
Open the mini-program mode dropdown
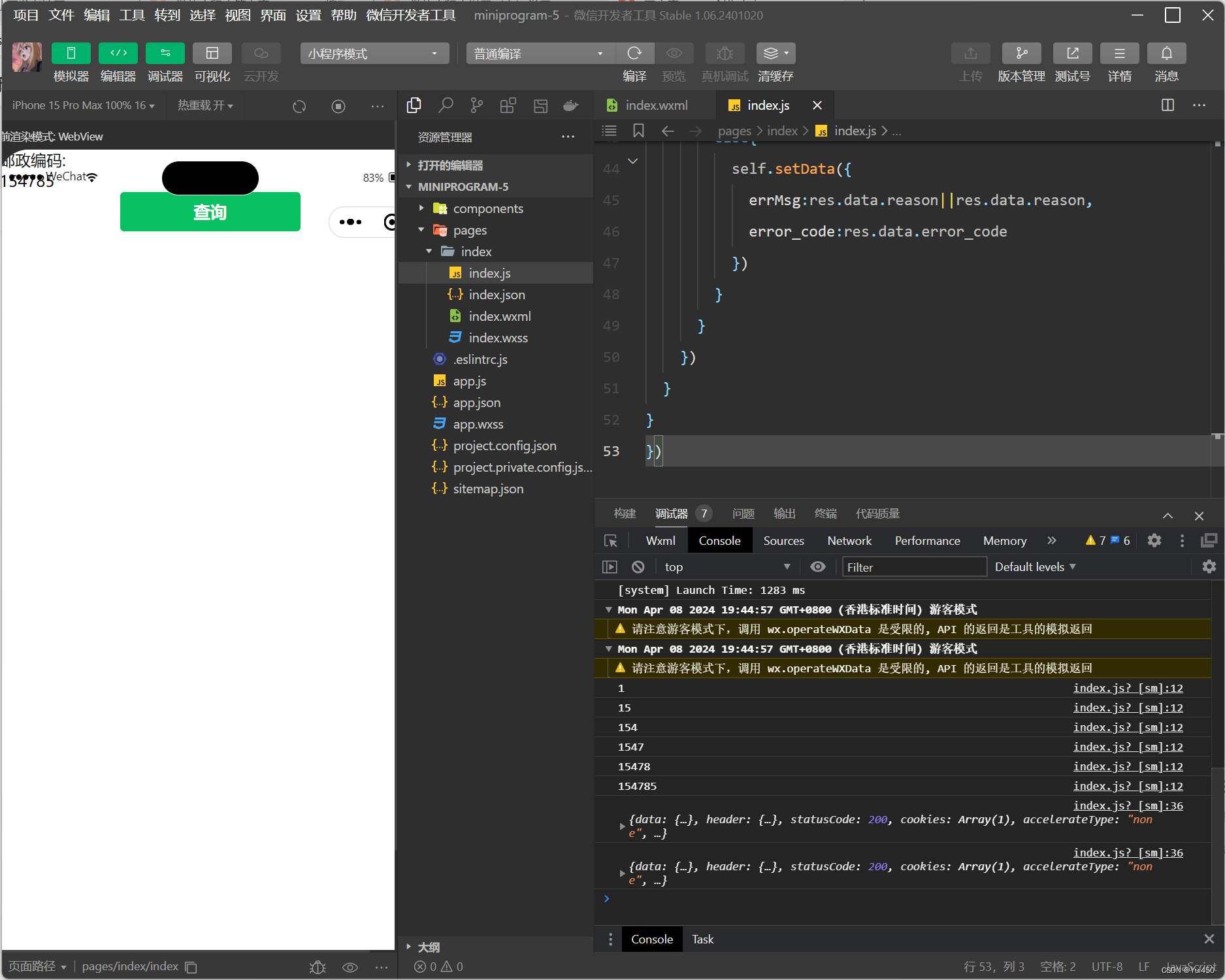coord(374,54)
